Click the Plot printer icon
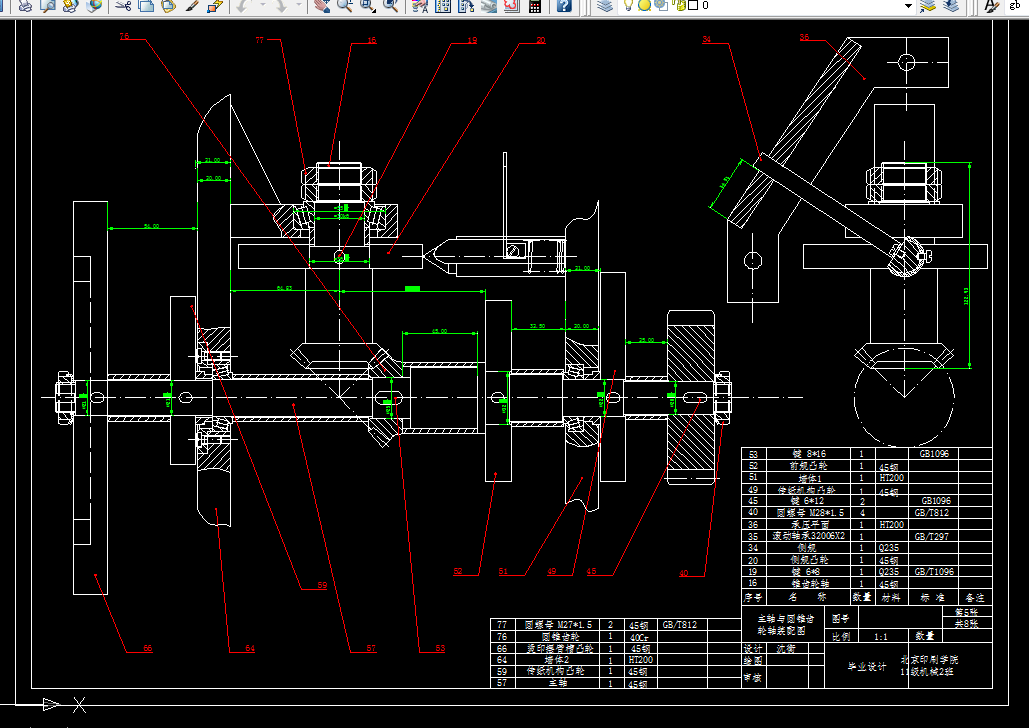 click(x=25, y=6)
